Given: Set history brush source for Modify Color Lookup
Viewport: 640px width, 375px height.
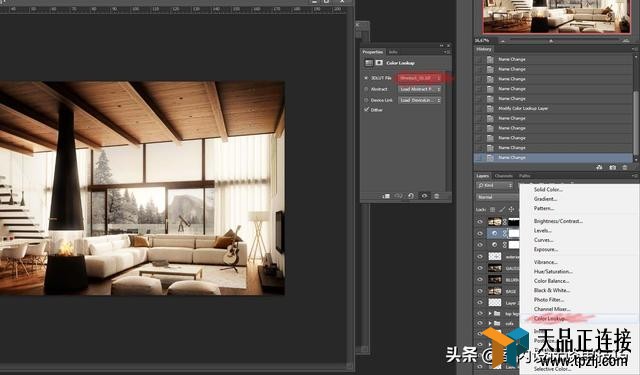Looking at the screenshot, I should 479,109.
